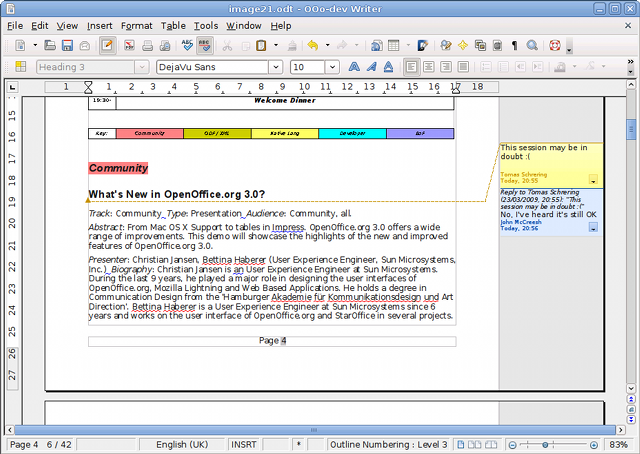Open the Table menu
Viewport: 640px width, 454px height.
point(173,25)
